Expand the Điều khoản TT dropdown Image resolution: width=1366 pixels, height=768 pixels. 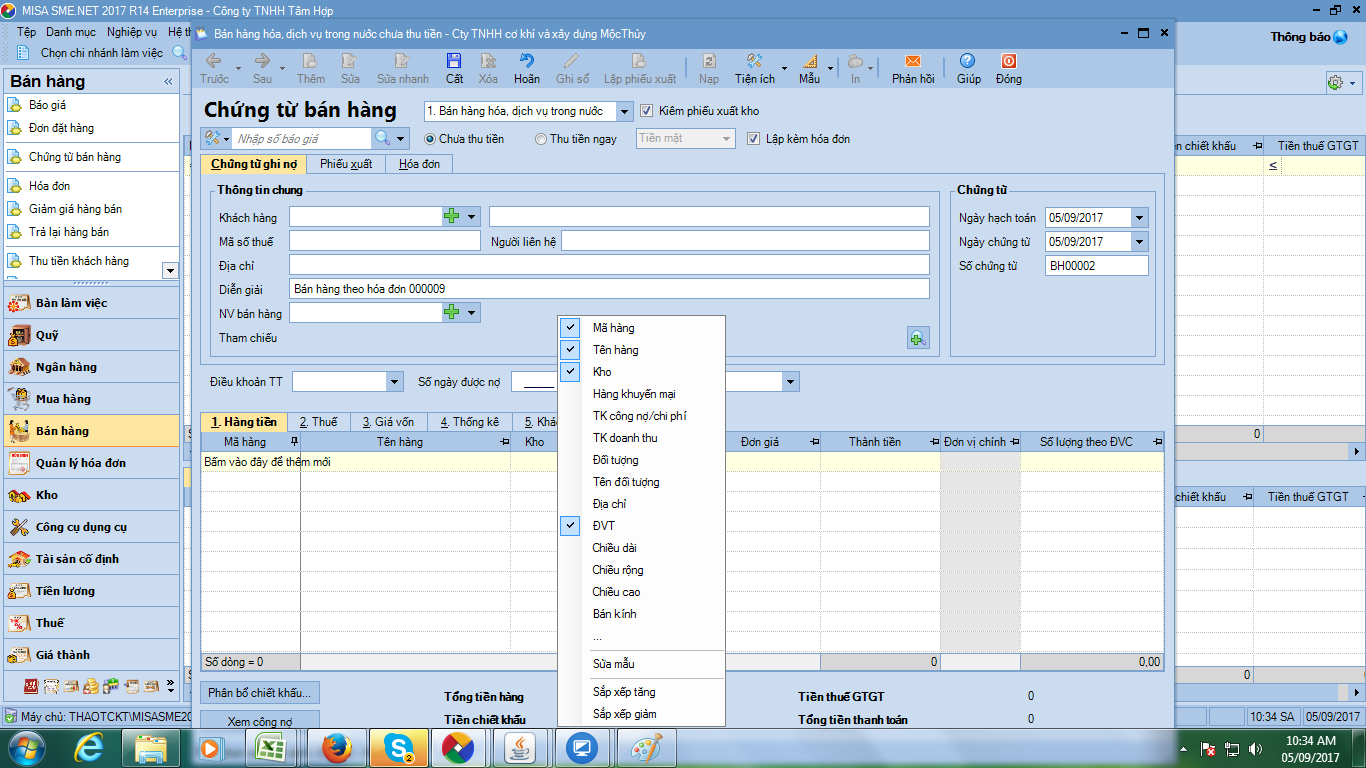click(x=393, y=381)
